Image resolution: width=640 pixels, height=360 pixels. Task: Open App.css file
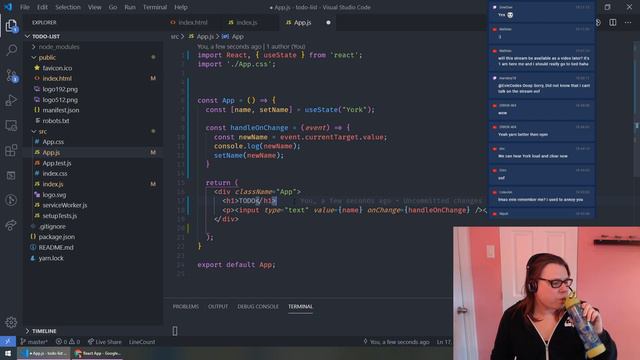[x=93, y=142]
